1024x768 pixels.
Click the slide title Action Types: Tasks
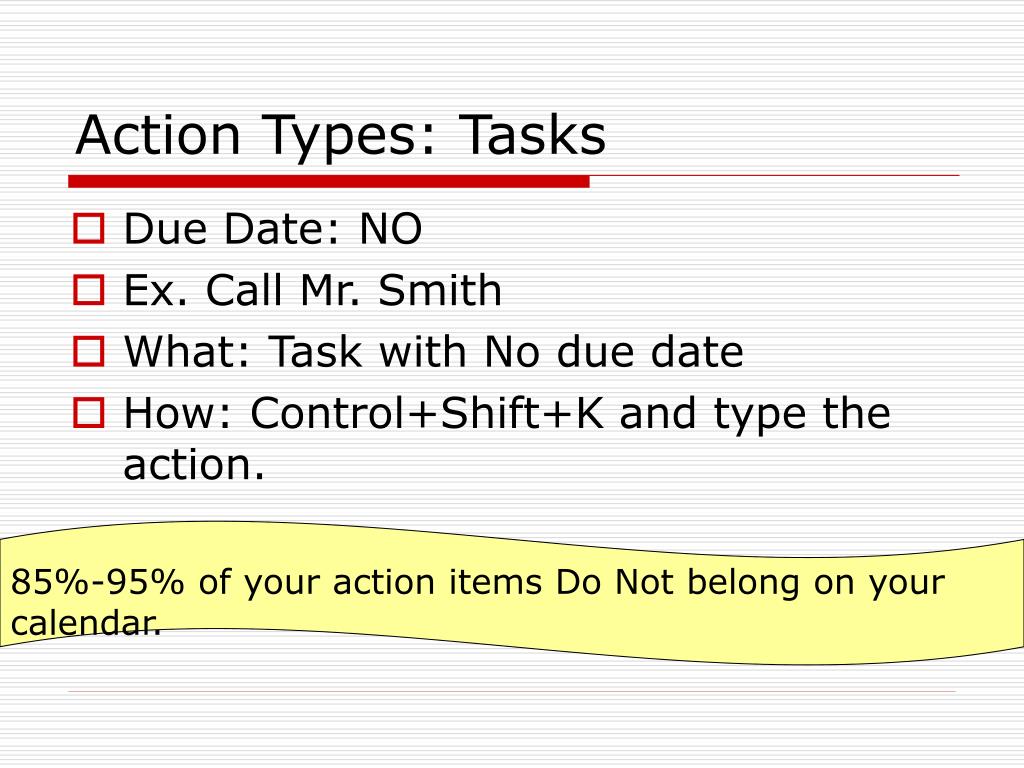[340, 136]
